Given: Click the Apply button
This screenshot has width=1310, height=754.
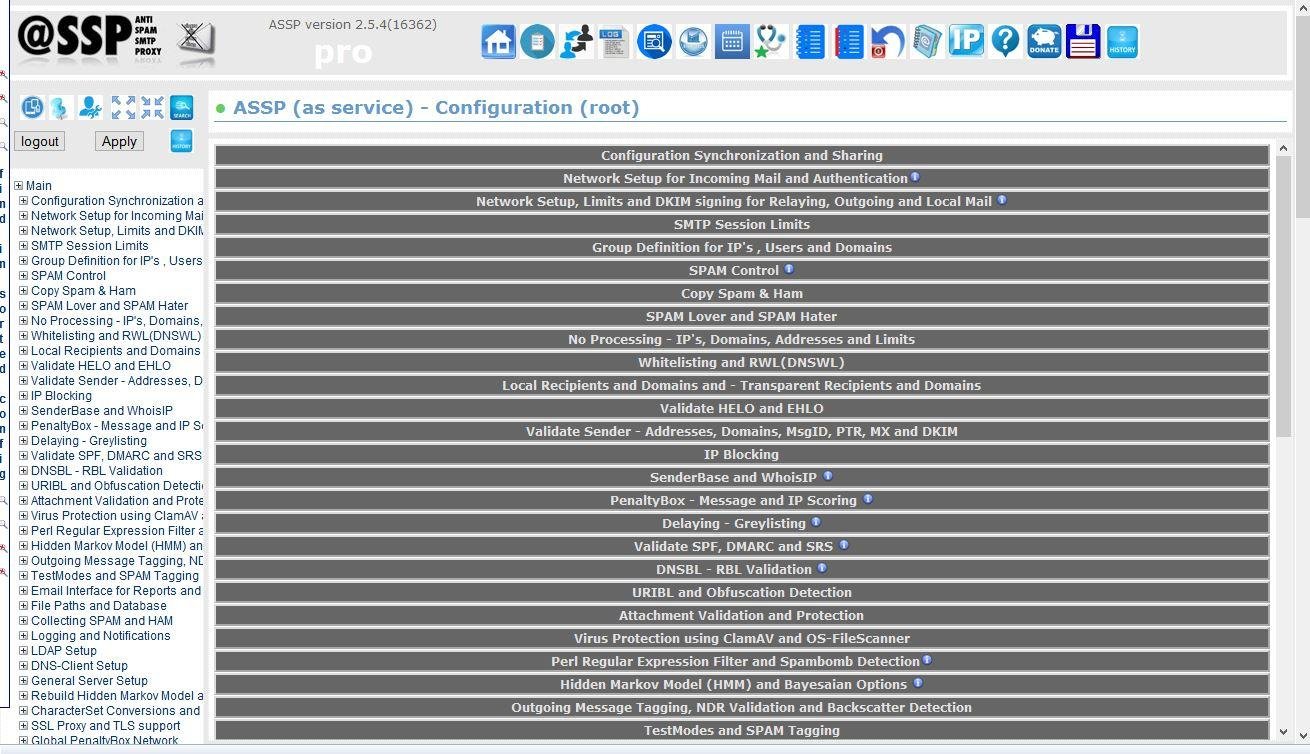Looking at the screenshot, I should pos(119,142).
